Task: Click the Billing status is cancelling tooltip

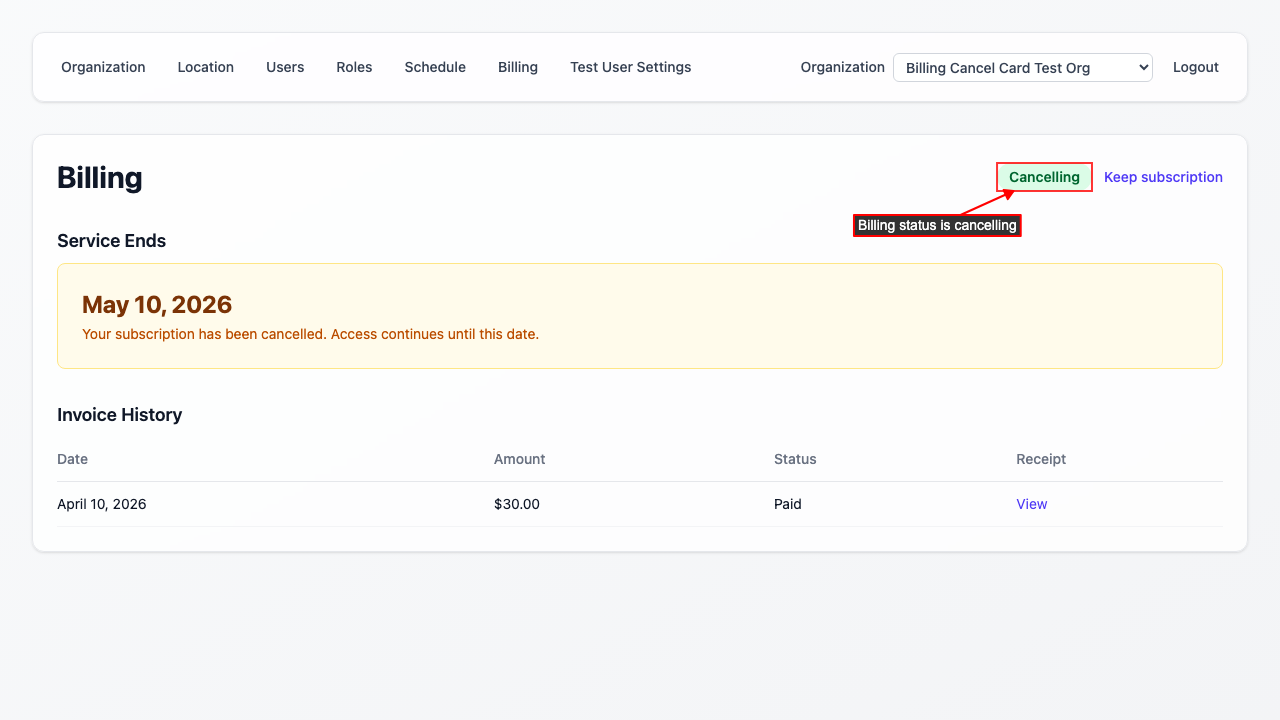Action: [x=937, y=225]
